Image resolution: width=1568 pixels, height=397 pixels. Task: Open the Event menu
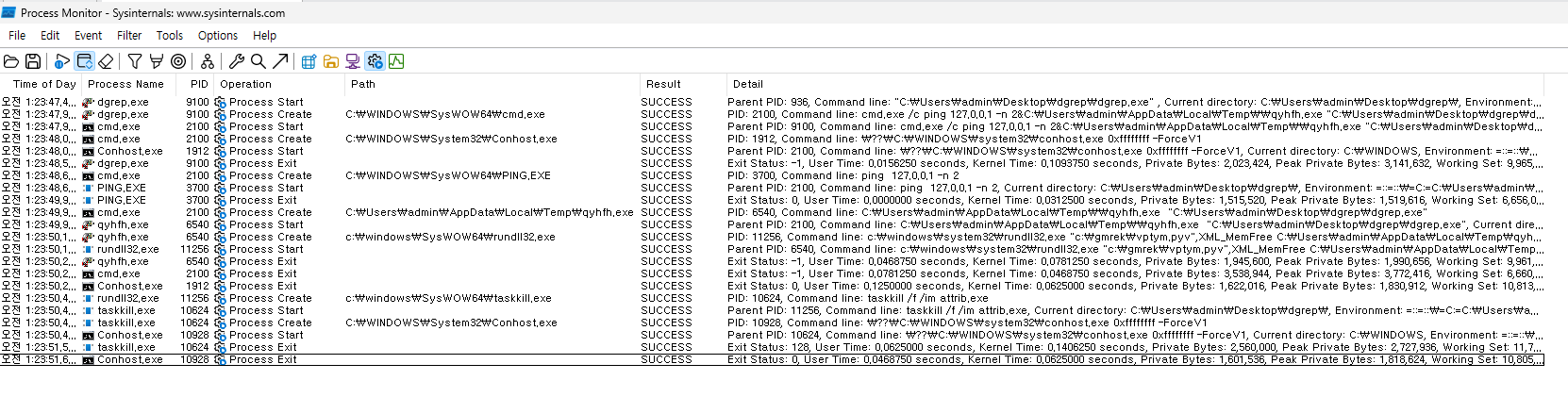tap(88, 35)
